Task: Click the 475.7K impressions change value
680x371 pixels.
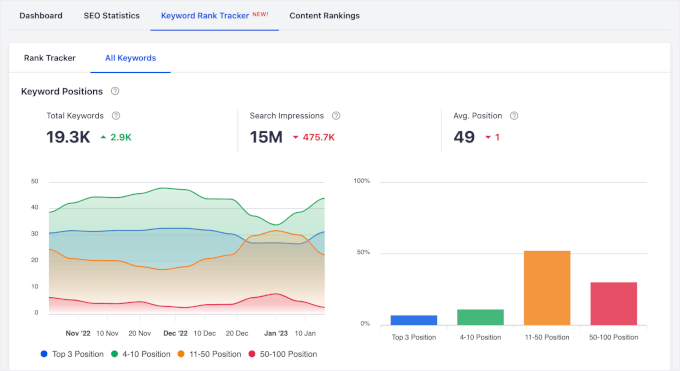Action: tap(319, 137)
